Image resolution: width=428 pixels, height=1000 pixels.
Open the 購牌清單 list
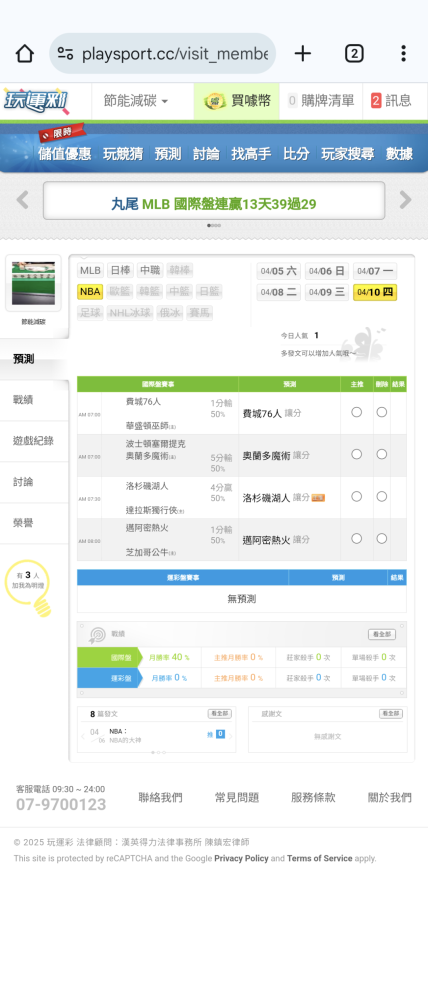tap(321, 101)
